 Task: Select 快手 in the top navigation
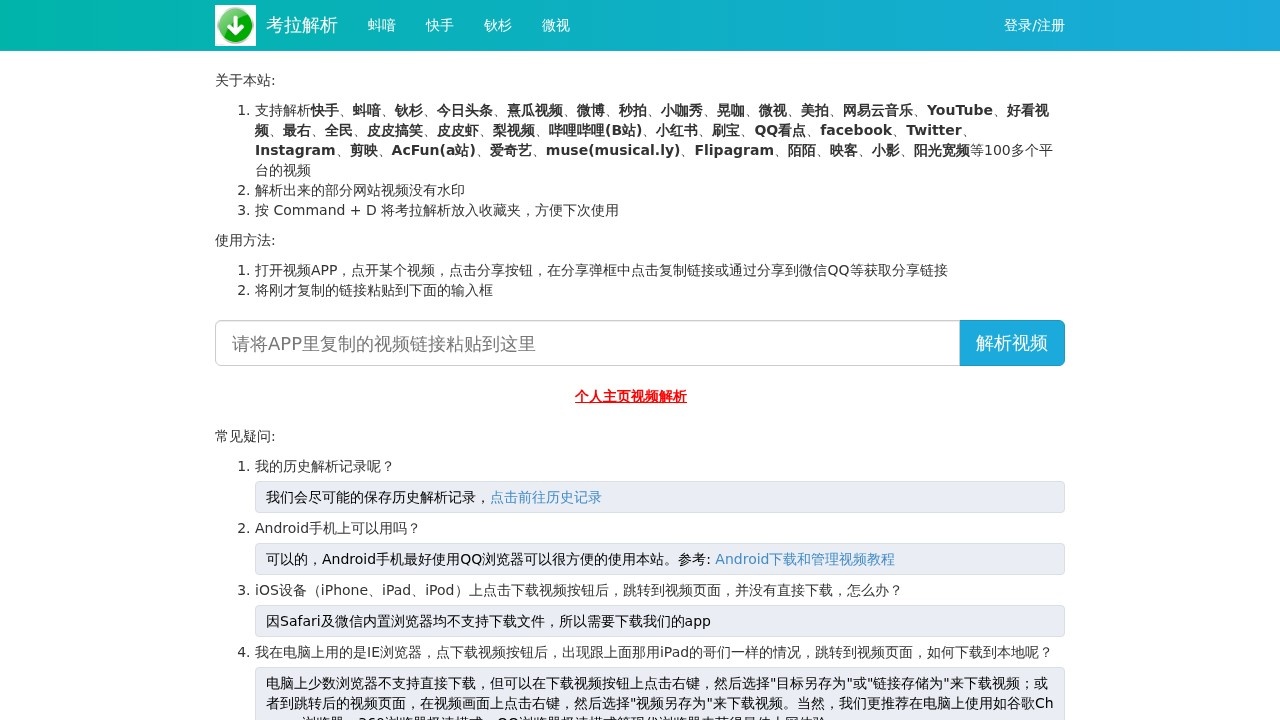pyautogui.click(x=439, y=25)
